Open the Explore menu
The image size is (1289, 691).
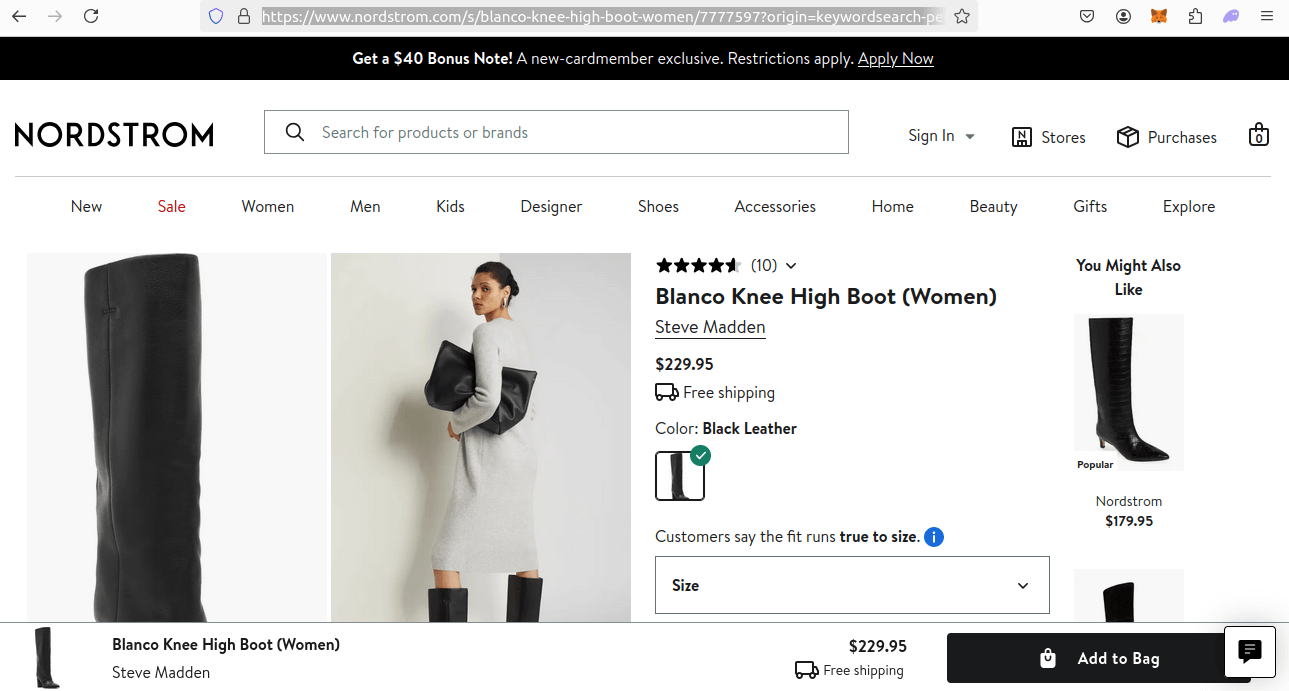[x=1189, y=206]
